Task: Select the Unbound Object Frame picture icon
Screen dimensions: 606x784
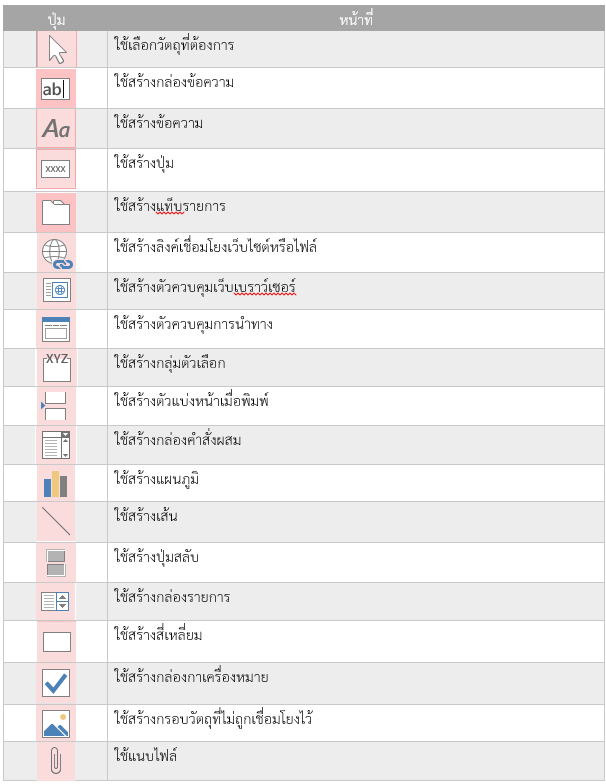Action: [x=56, y=724]
